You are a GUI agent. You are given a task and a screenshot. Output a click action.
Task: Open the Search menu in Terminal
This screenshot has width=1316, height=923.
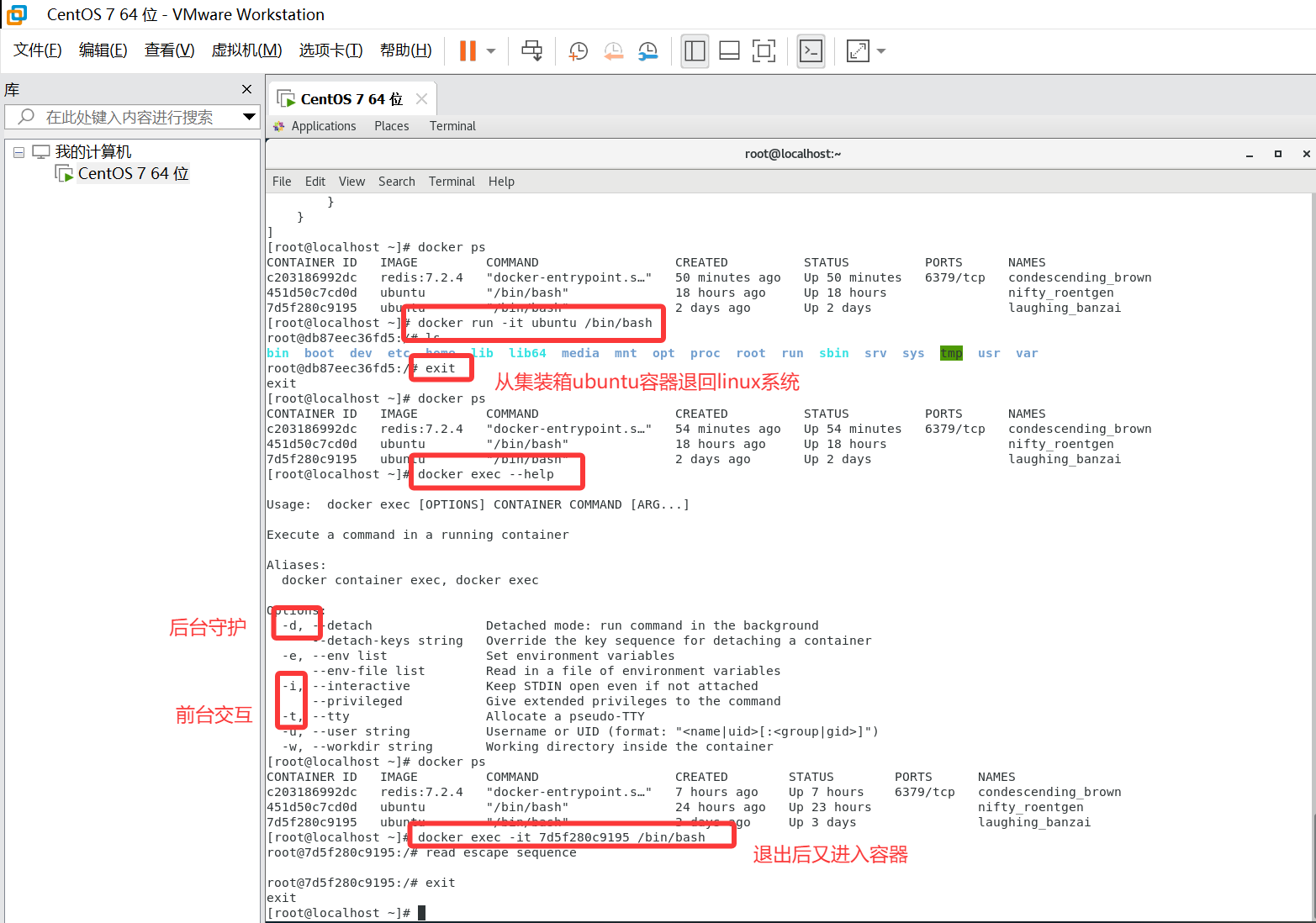[396, 181]
